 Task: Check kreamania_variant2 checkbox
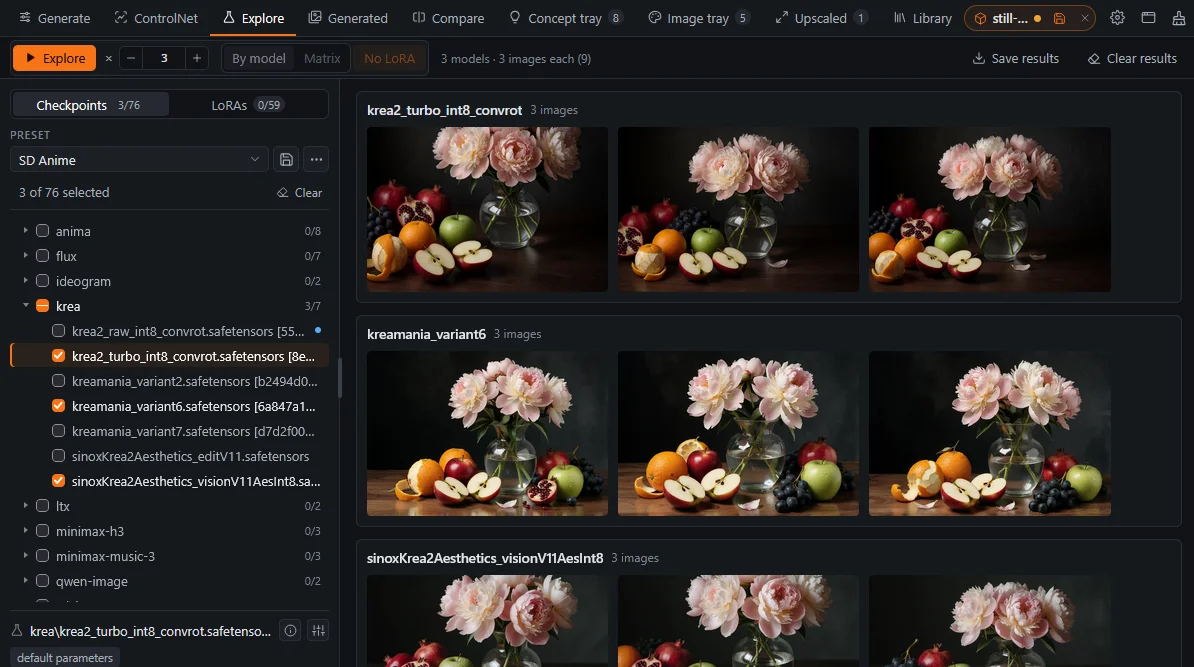pyautogui.click(x=59, y=381)
